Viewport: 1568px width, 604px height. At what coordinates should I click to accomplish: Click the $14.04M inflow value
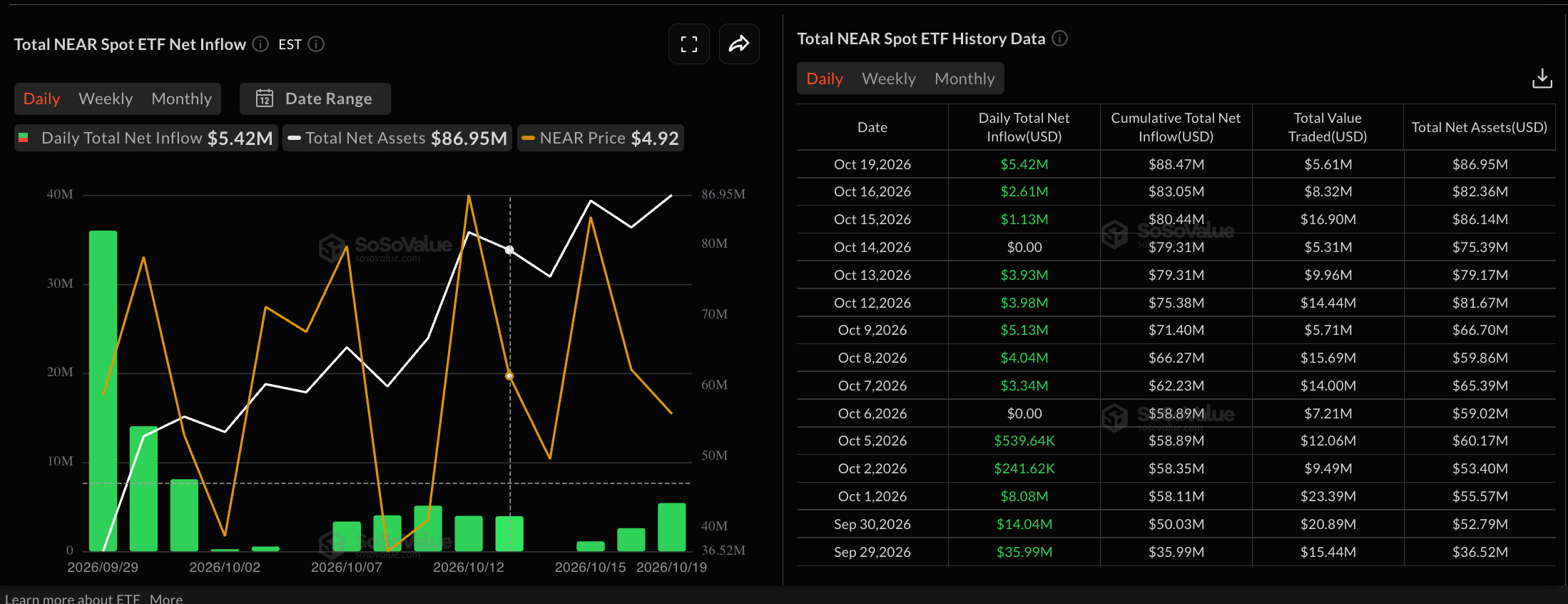click(x=1024, y=524)
